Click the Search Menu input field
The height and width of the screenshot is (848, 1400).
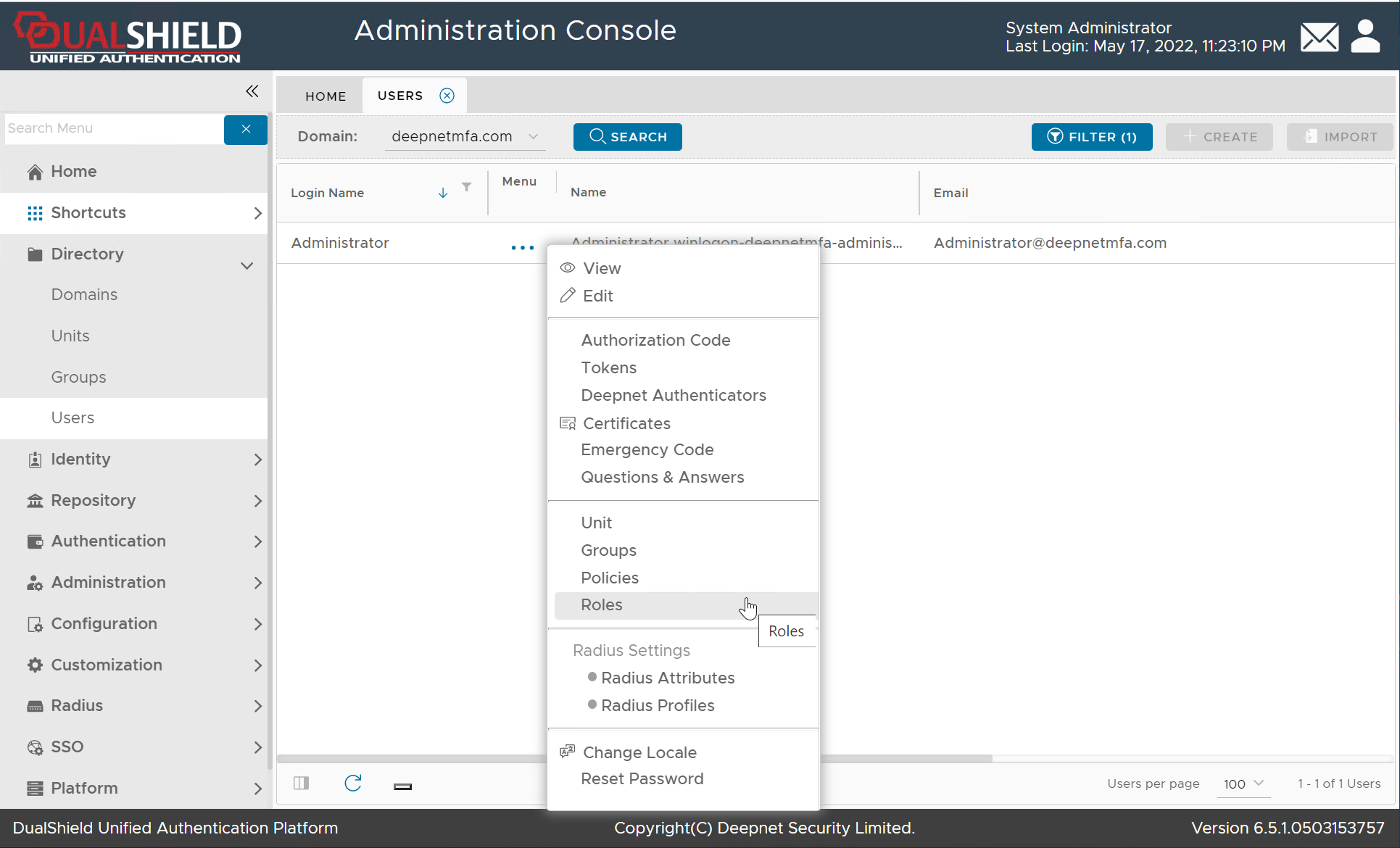coord(114,128)
